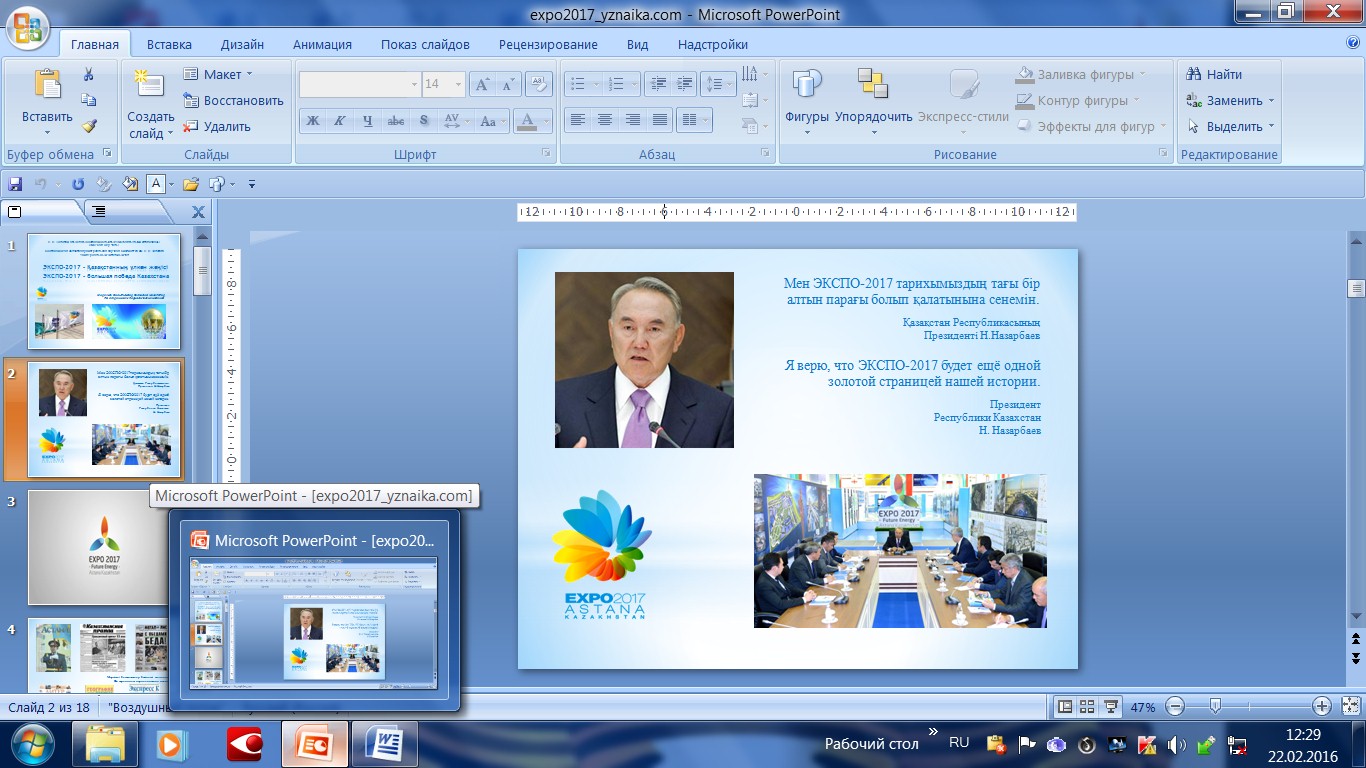Select the Format Painter brush icon
This screenshot has width=1366, height=768.
[x=89, y=126]
